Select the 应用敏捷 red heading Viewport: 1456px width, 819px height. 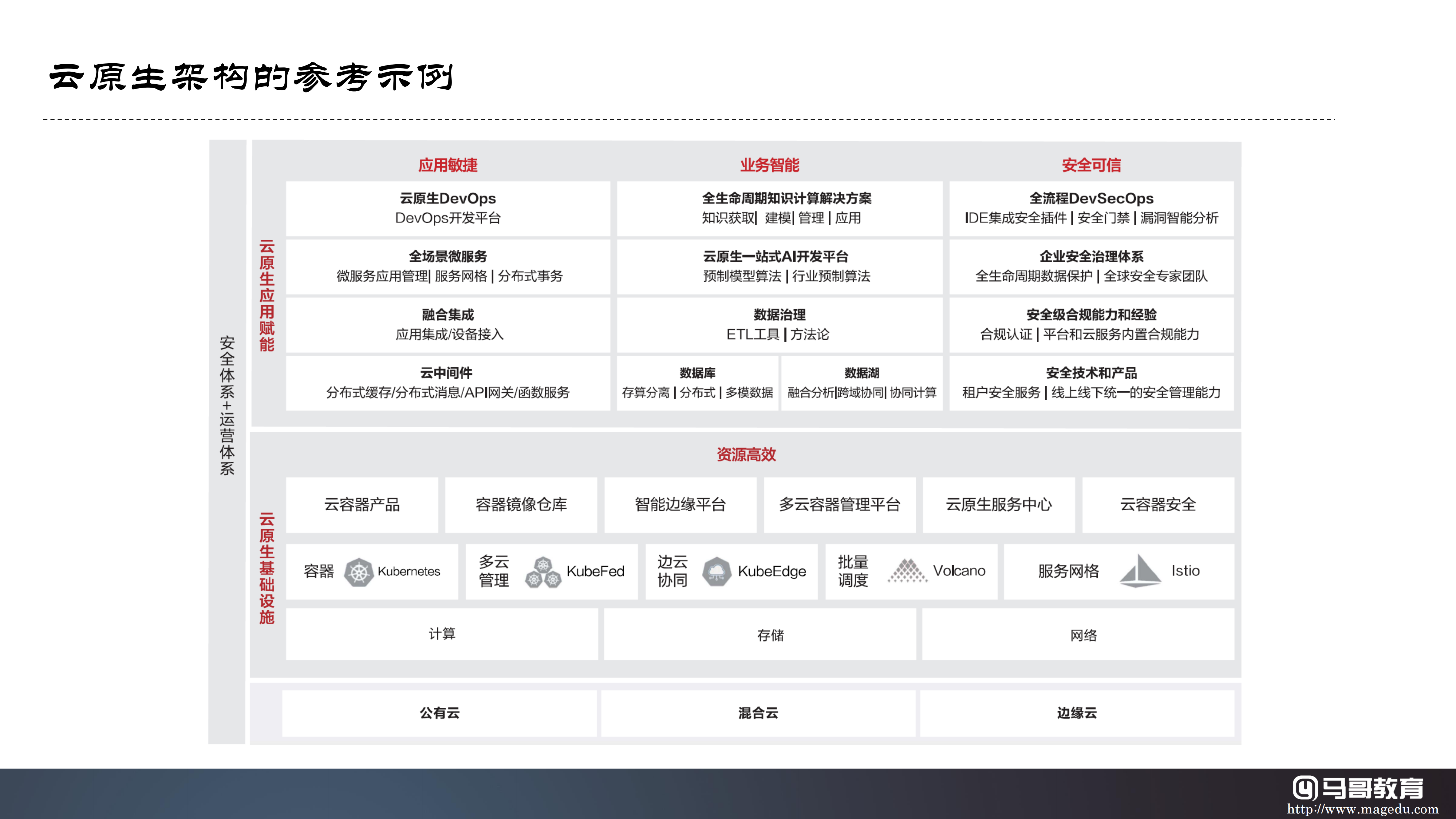point(448,165)
